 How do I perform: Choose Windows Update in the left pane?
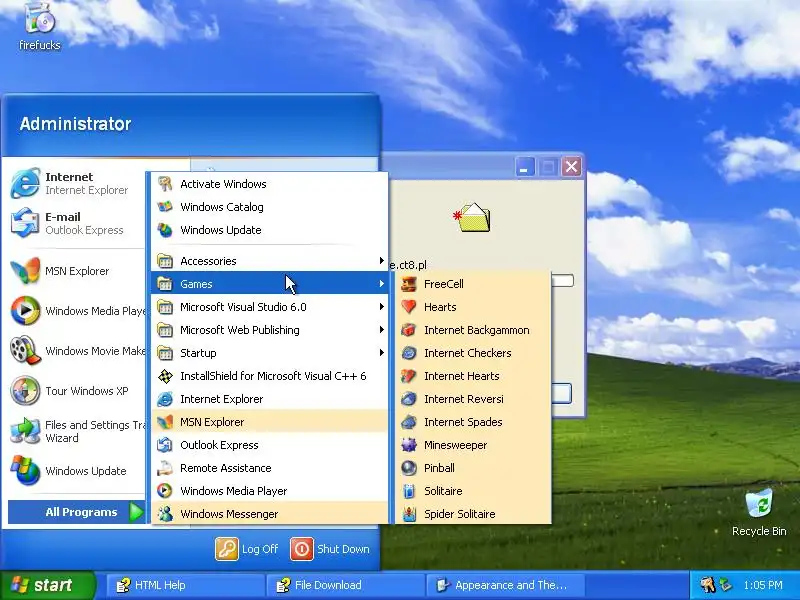(78, 471)
